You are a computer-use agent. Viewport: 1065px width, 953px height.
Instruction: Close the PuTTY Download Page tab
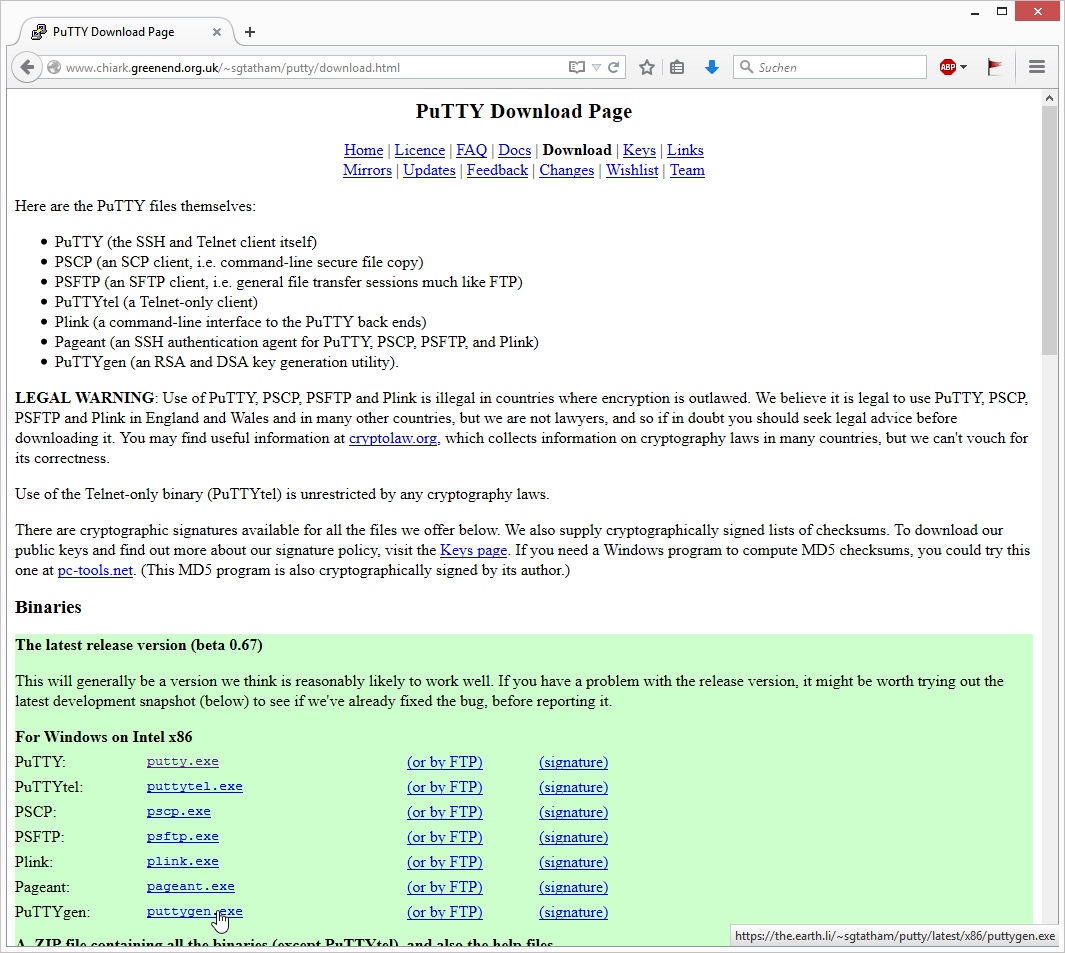pos(217,32)
